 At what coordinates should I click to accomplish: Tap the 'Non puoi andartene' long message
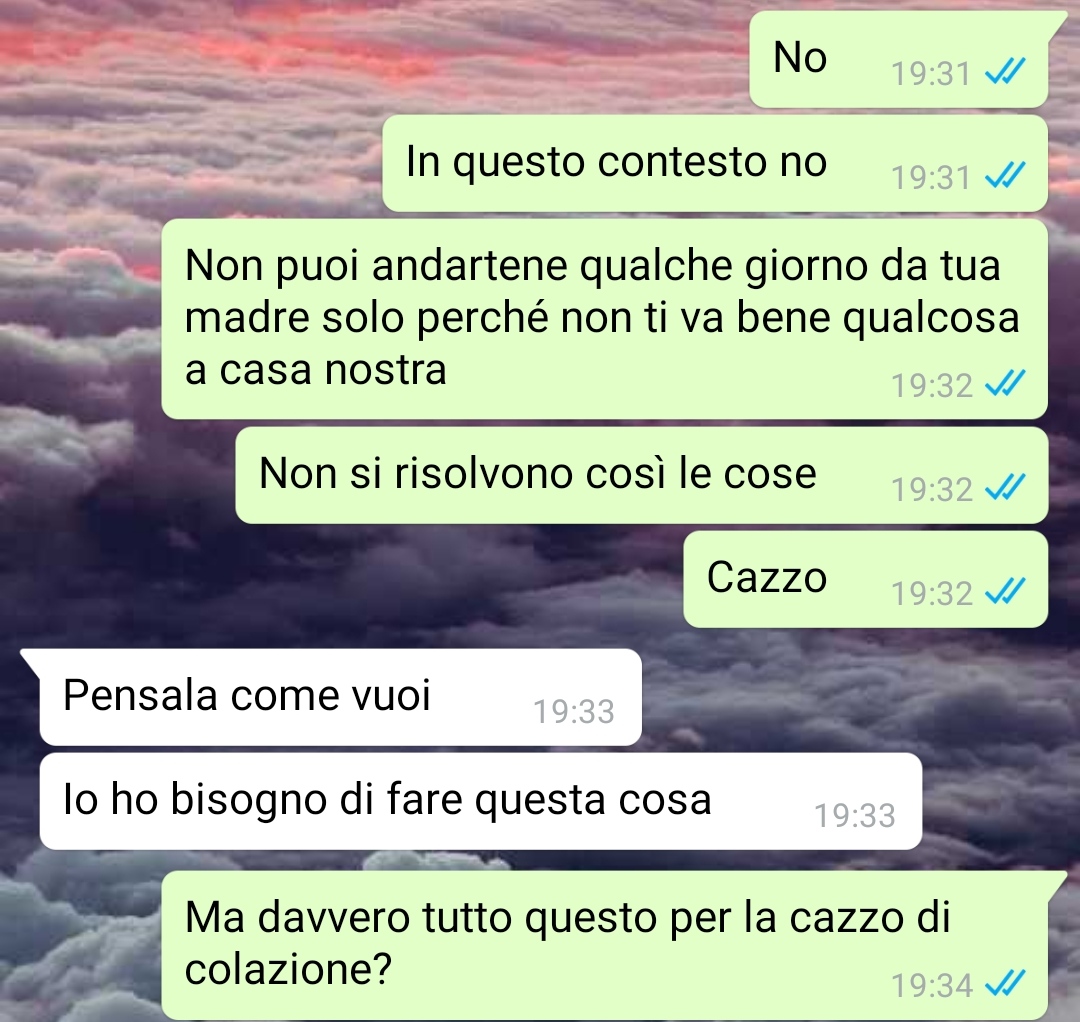pyautogui.click(x=604, y=319)
